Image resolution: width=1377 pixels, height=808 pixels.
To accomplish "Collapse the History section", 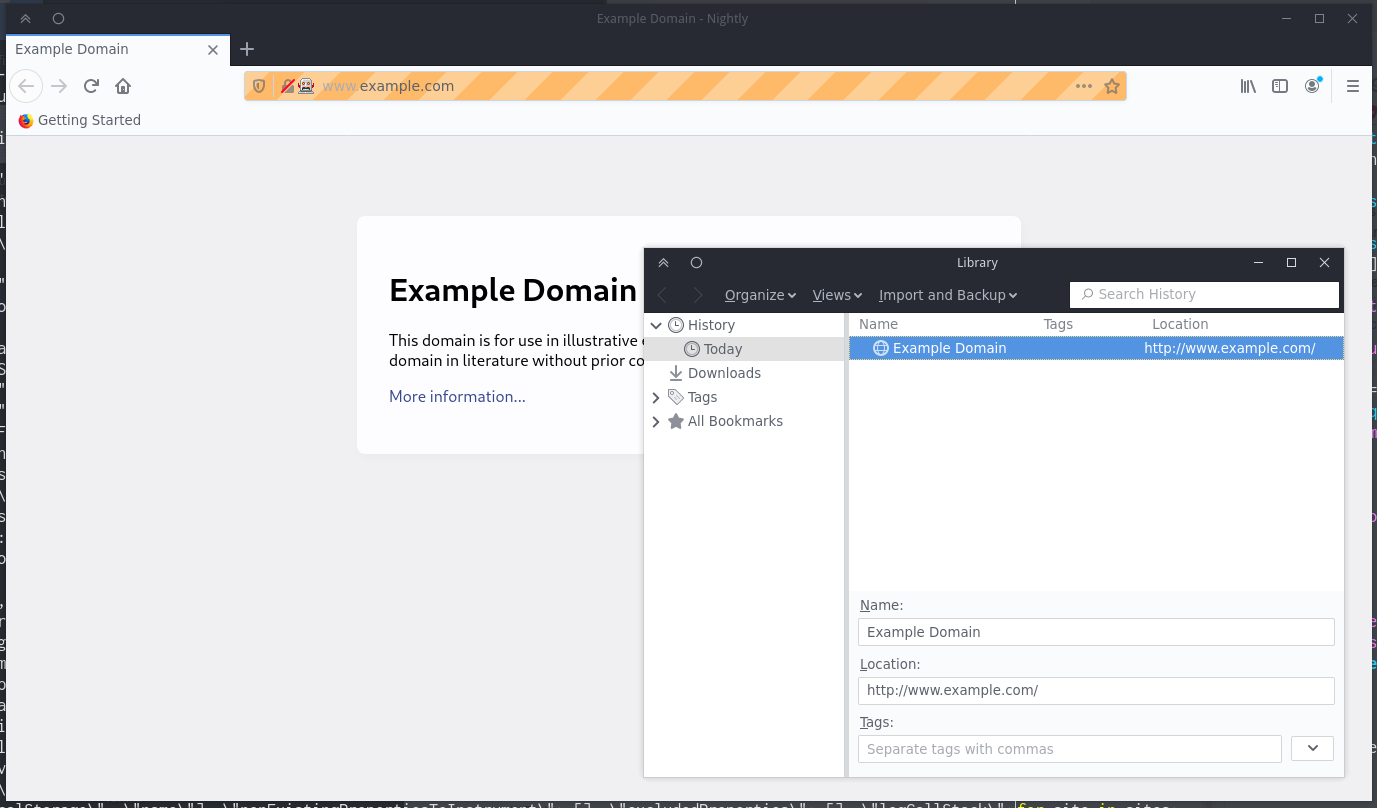I will [x=657, y=325].
